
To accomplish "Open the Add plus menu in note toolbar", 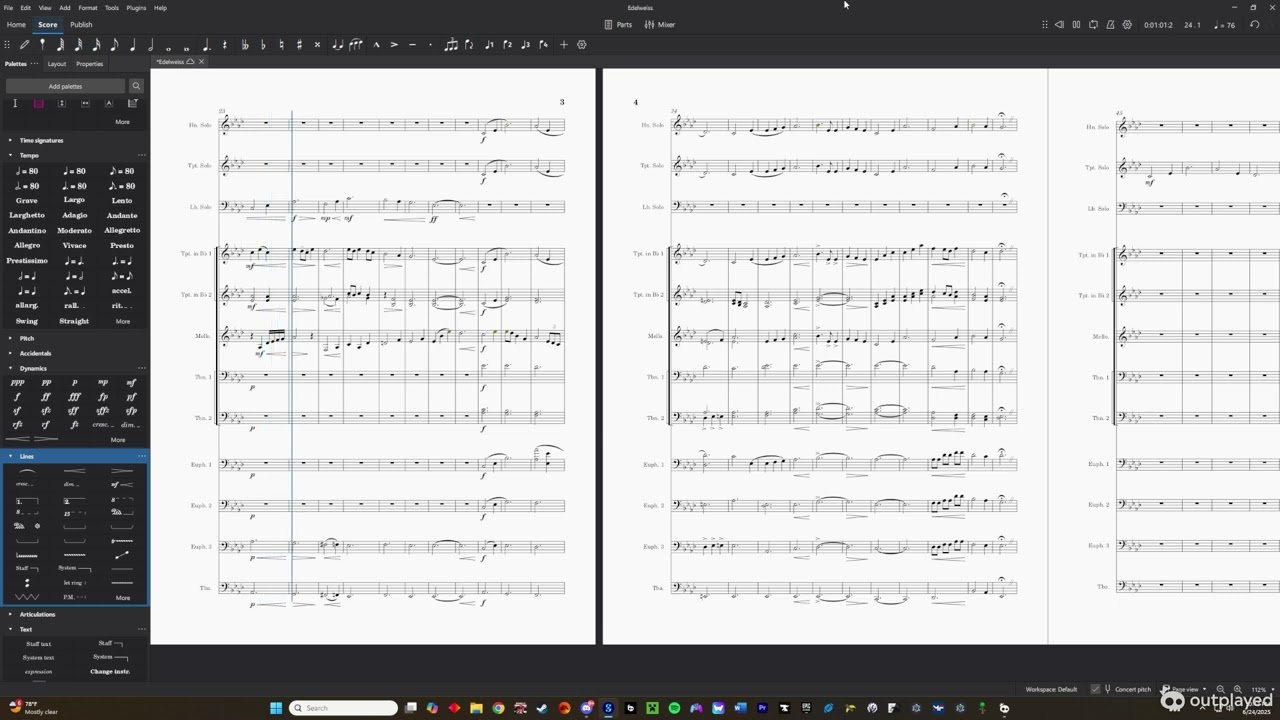I will [564, 45].
